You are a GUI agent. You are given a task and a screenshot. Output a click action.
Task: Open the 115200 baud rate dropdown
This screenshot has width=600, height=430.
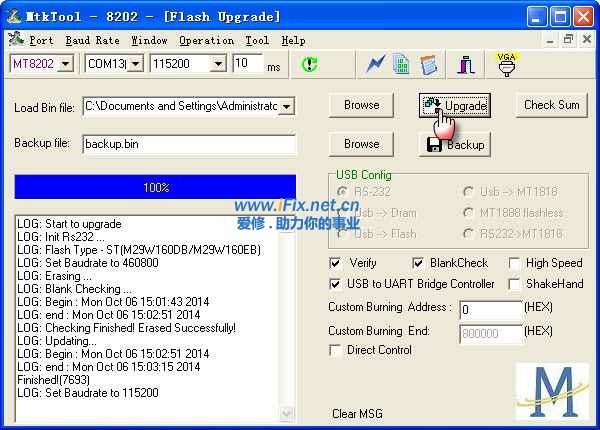[217, 64]
